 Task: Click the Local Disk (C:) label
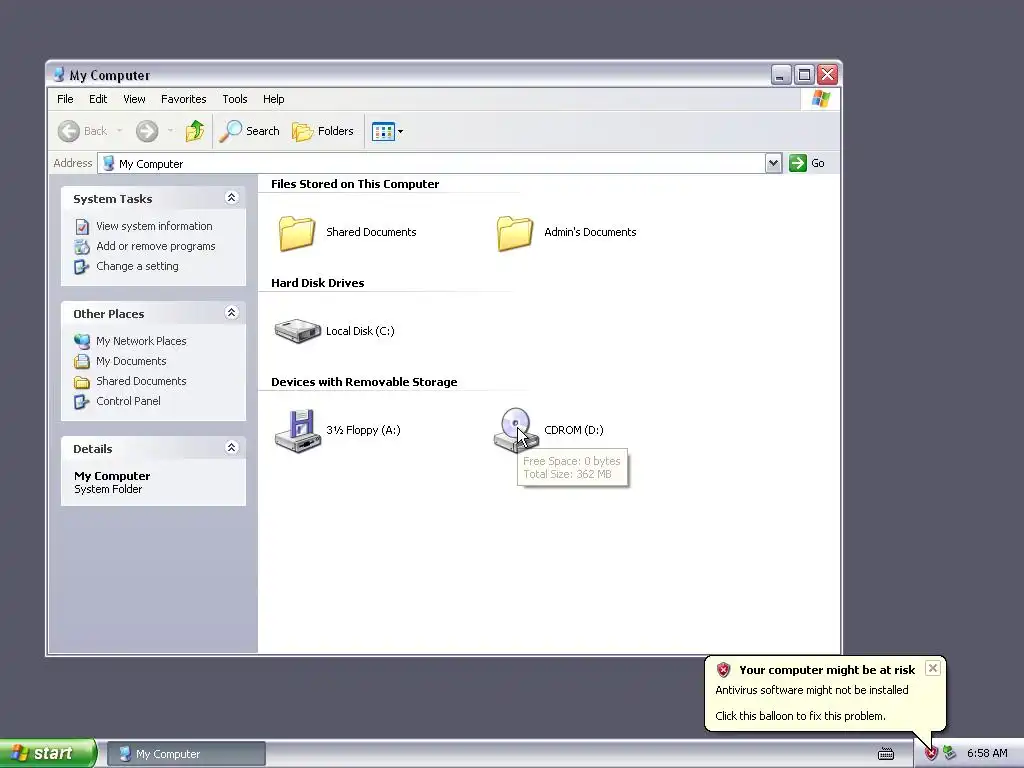click(360, 331)
